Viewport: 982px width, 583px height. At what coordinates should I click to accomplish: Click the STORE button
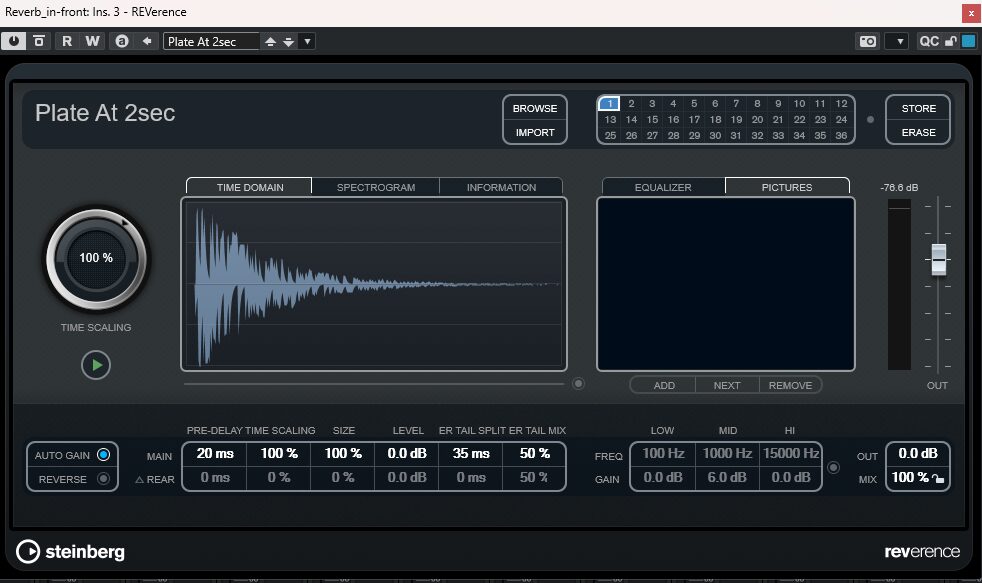pos(918,108)
